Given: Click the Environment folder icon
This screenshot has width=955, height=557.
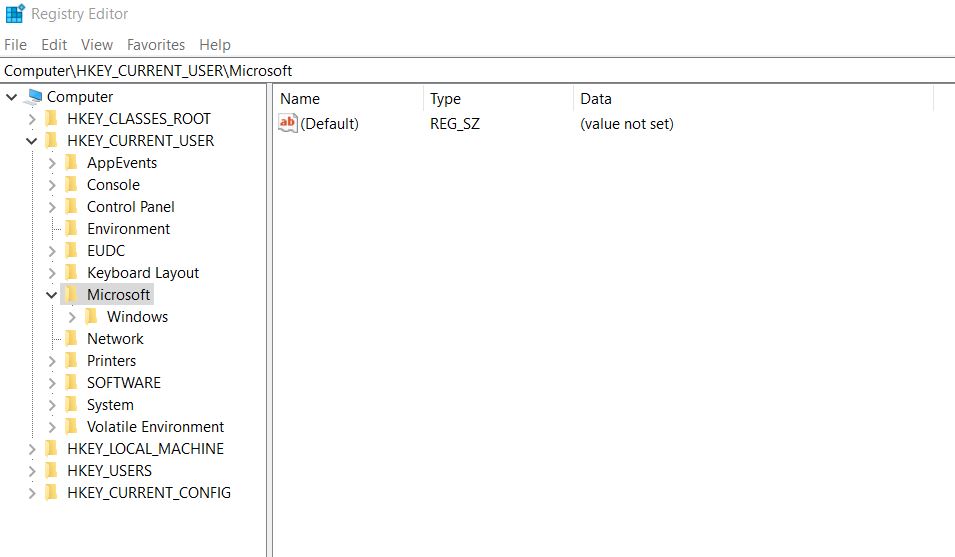Looking at the screenshot, I should click(71, 228).
